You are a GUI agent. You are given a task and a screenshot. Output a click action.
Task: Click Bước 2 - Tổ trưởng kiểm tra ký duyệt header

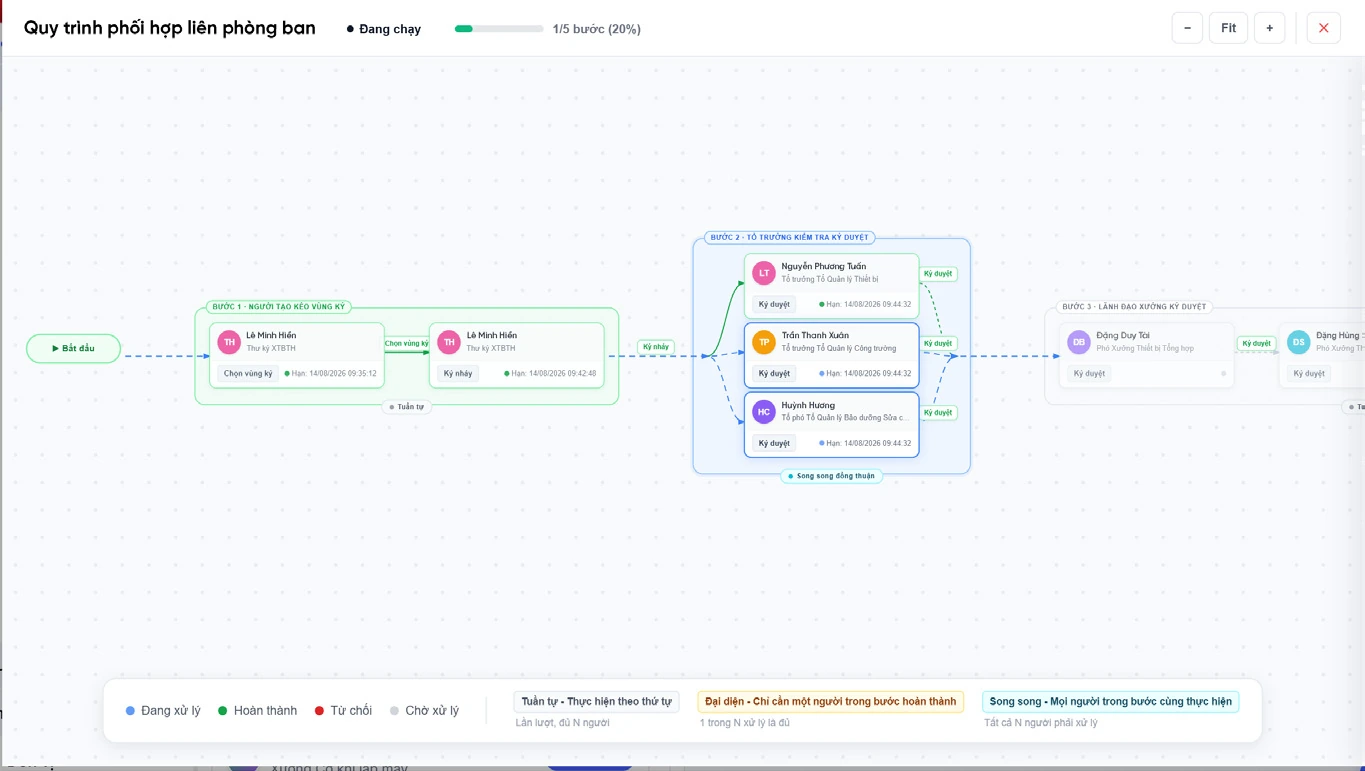[790, 238]
